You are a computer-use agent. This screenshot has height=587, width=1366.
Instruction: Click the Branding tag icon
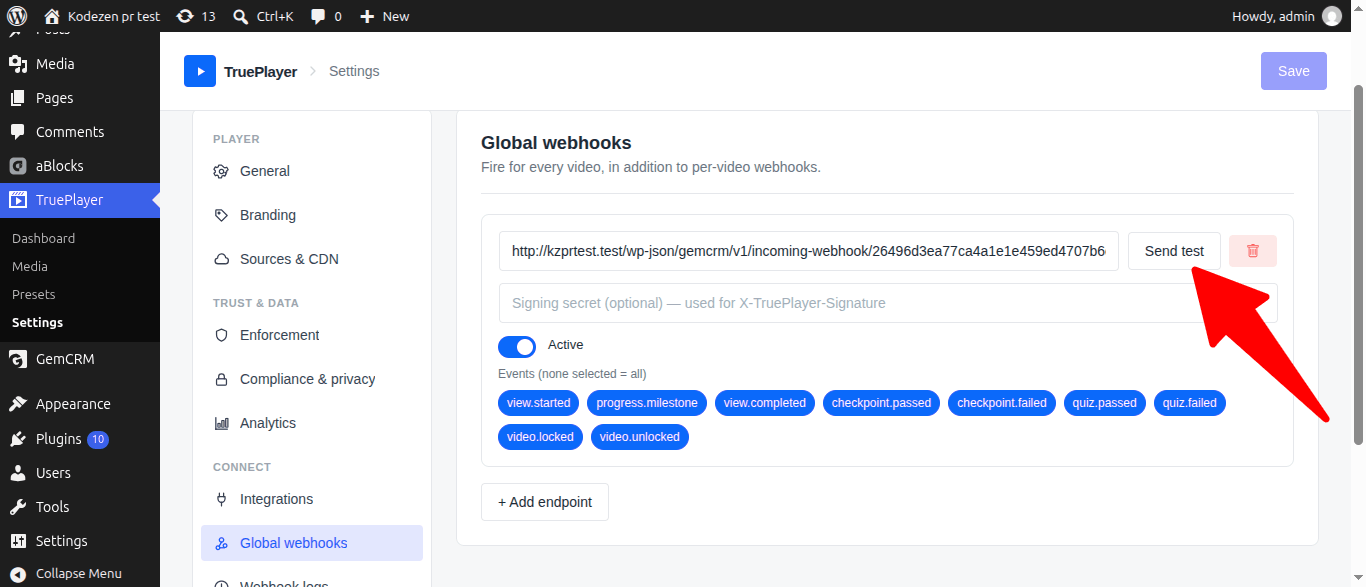(x=222, y=215)
